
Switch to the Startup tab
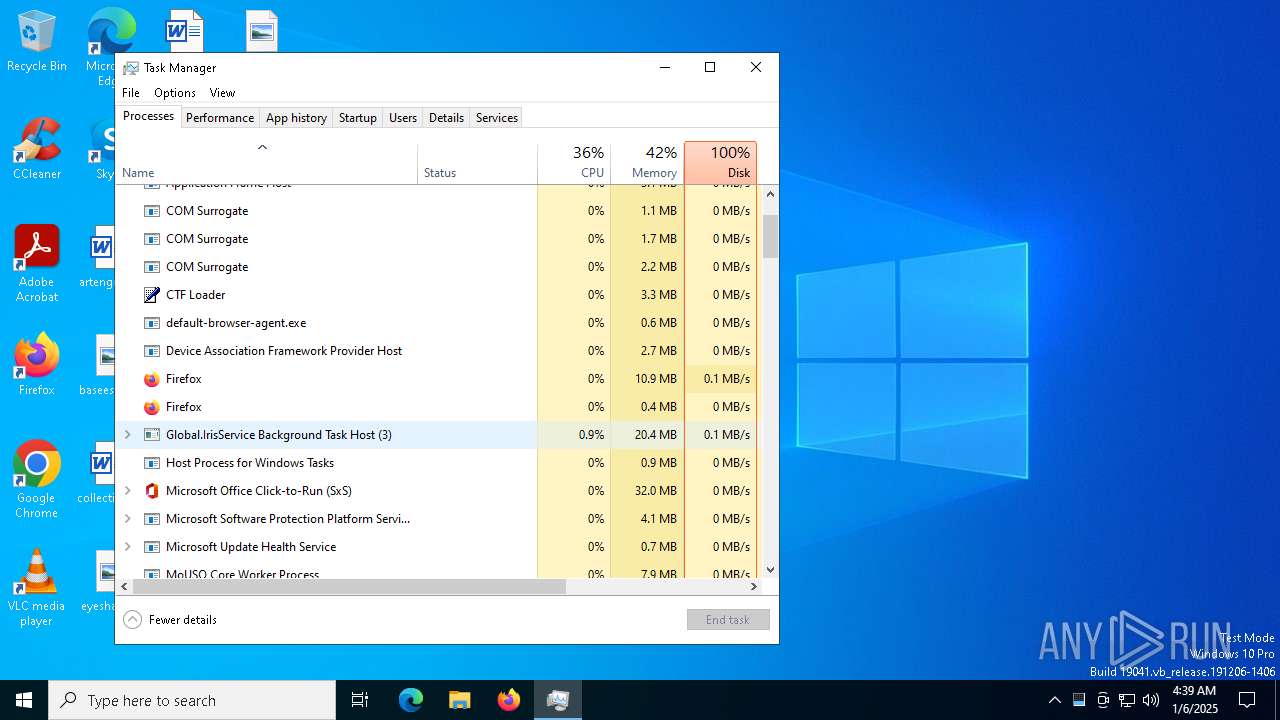click(357, 118)
